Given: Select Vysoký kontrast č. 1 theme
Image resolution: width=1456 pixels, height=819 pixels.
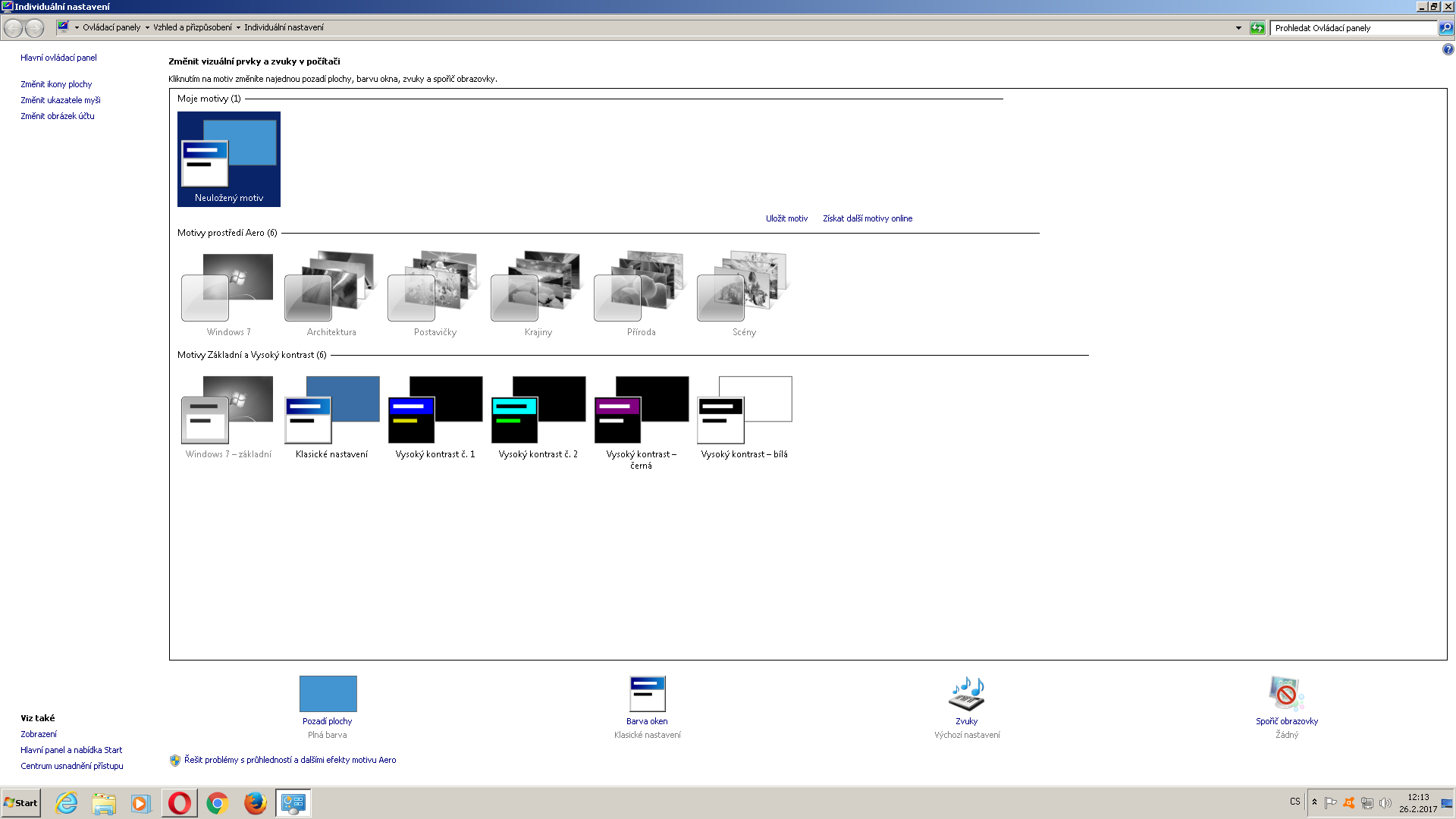Looking at the screenshot, I should click(435, 410).
